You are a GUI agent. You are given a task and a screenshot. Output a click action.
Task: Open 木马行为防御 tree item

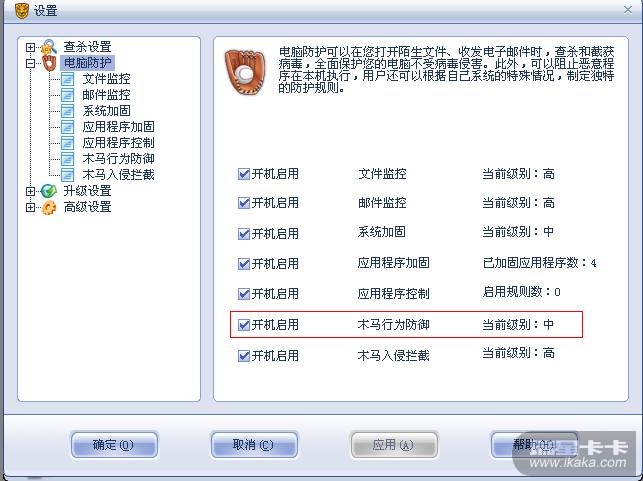pyautogui.click(x=118, y=159)
